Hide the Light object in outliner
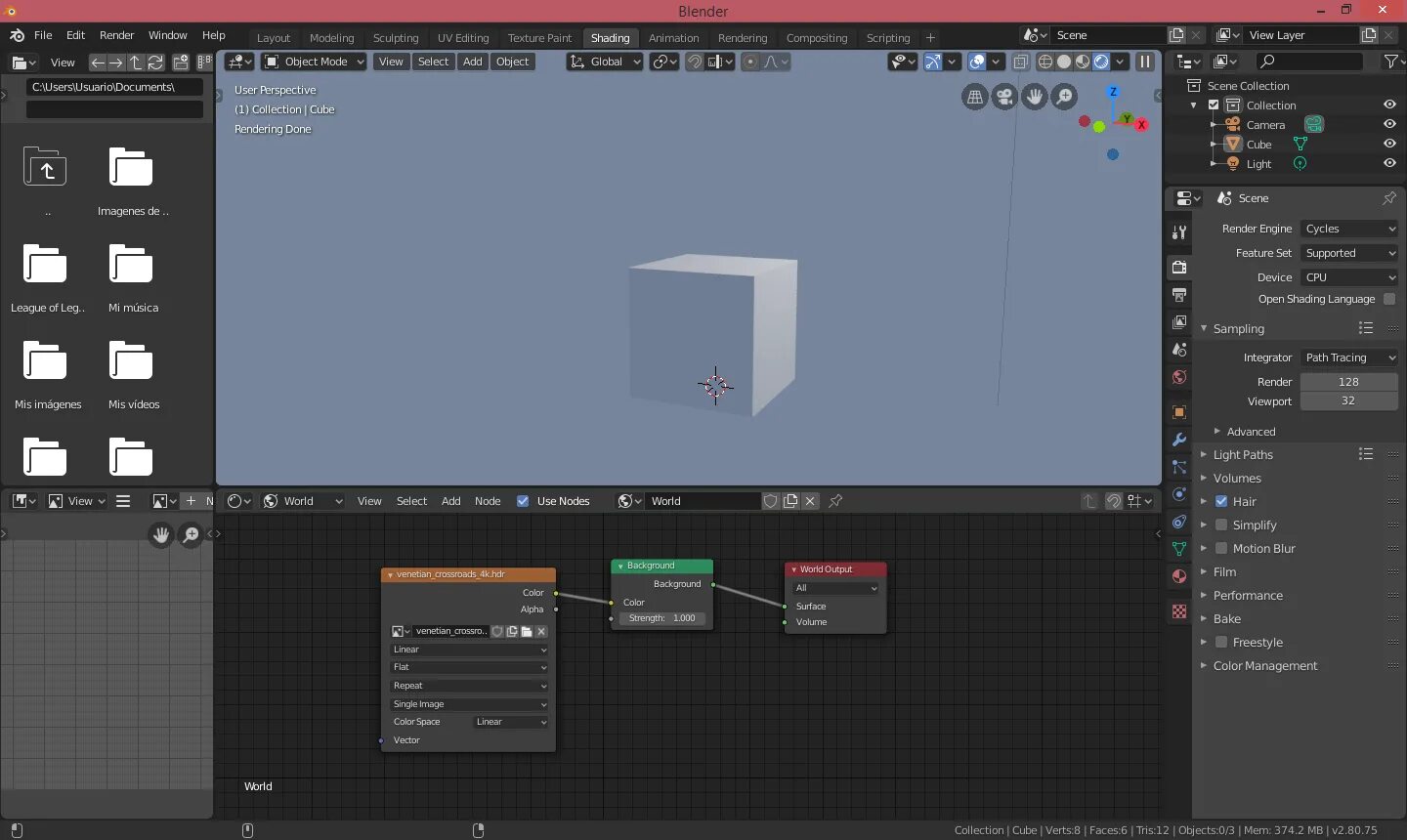The height and width of the screenshot is (840, 1407). coord(1389,163)
